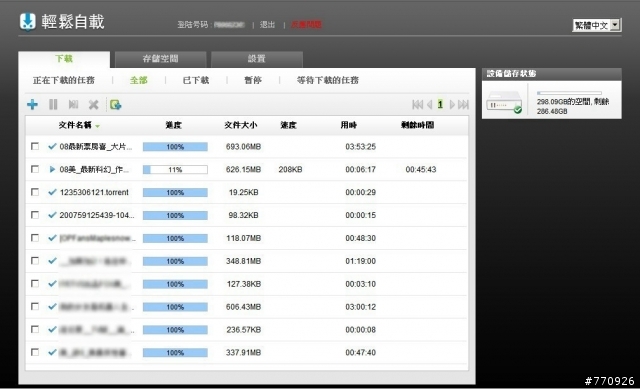Check the box for 337.91MB row

click(x=35, y=352)
